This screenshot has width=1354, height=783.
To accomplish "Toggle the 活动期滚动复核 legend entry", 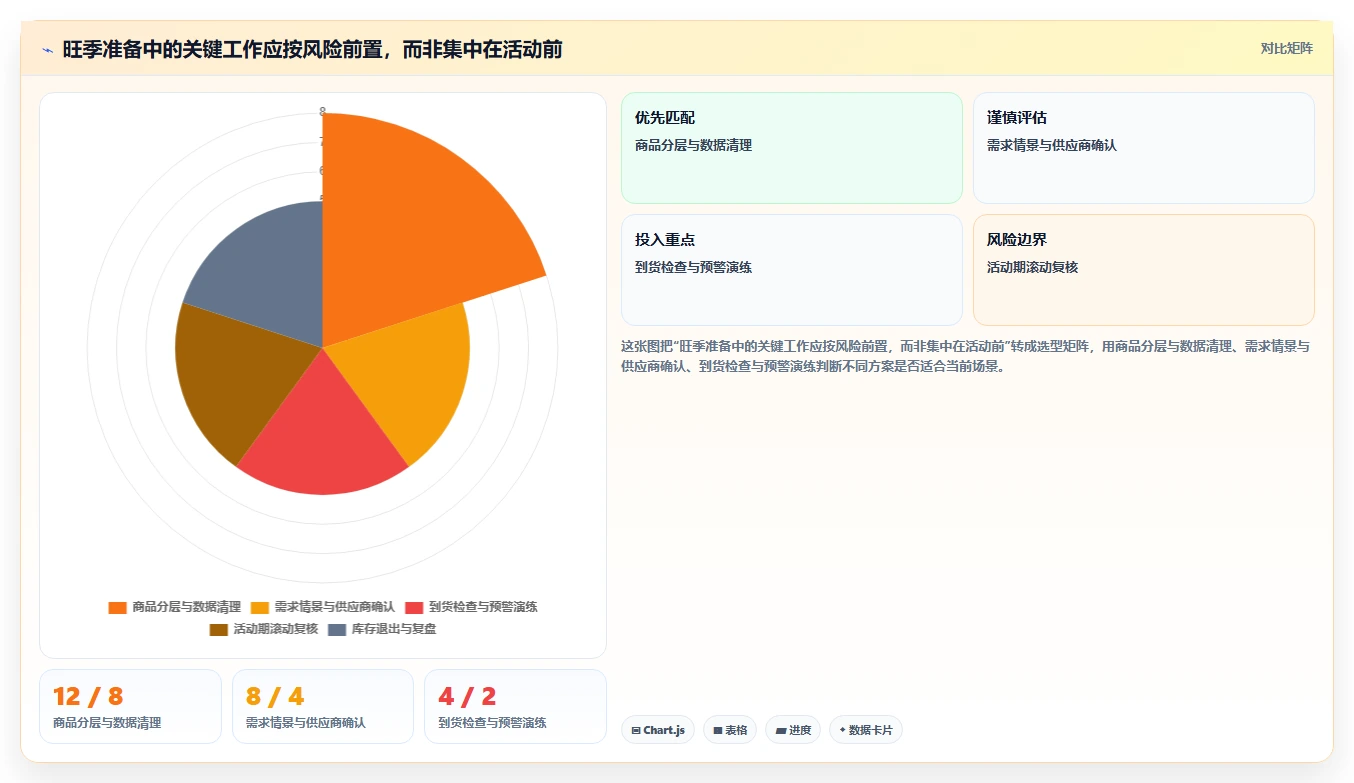I will 263,629.
